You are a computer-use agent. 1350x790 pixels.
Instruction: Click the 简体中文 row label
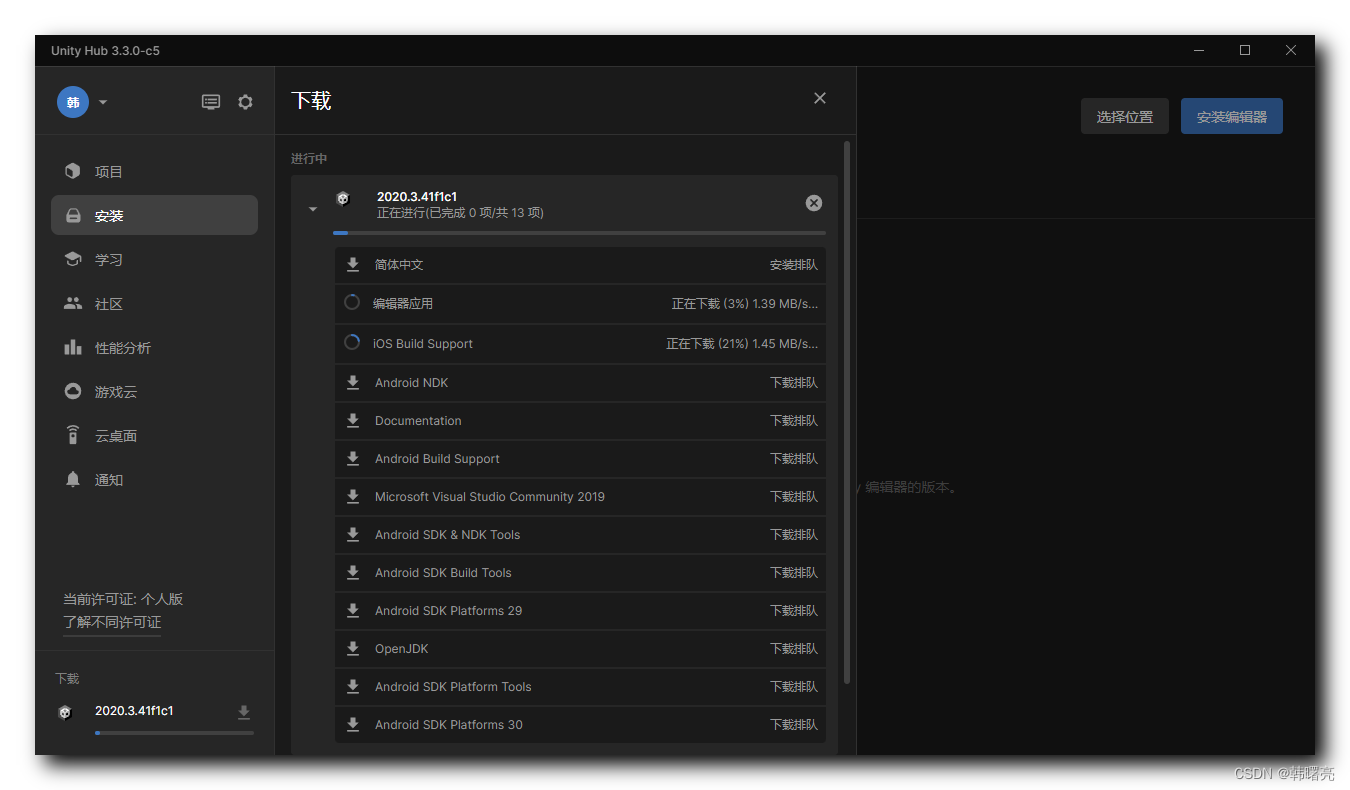(399, 265)
